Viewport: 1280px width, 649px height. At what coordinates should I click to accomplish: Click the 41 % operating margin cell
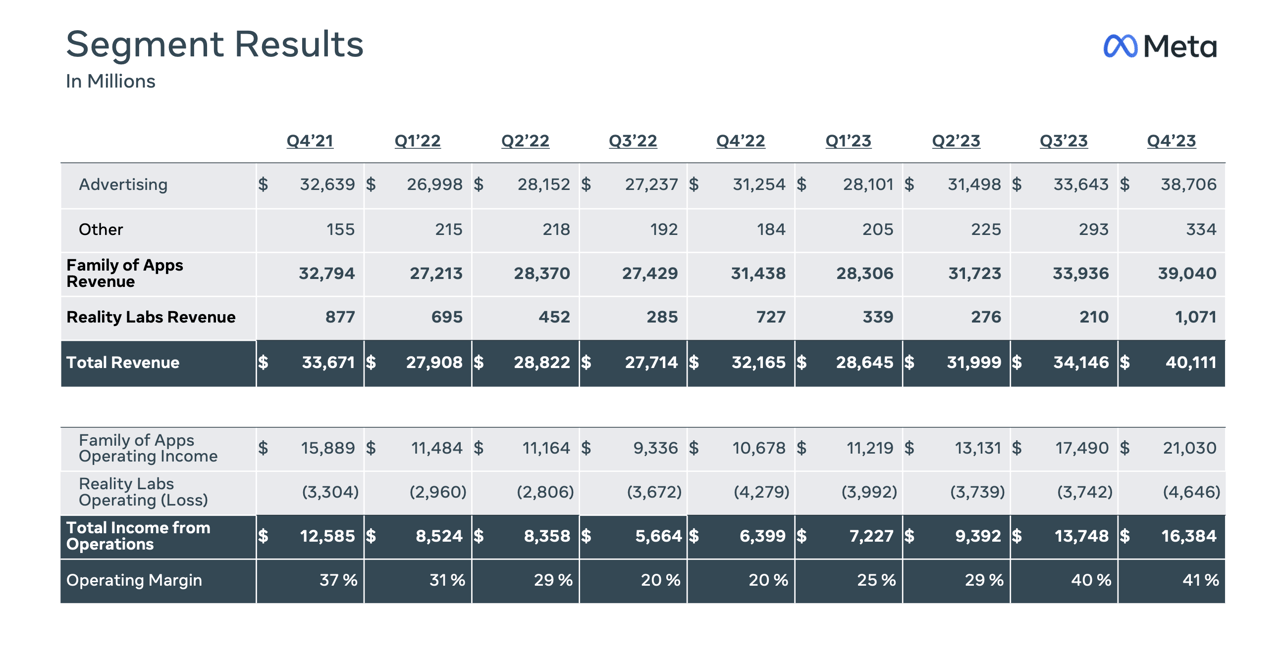1199,581
